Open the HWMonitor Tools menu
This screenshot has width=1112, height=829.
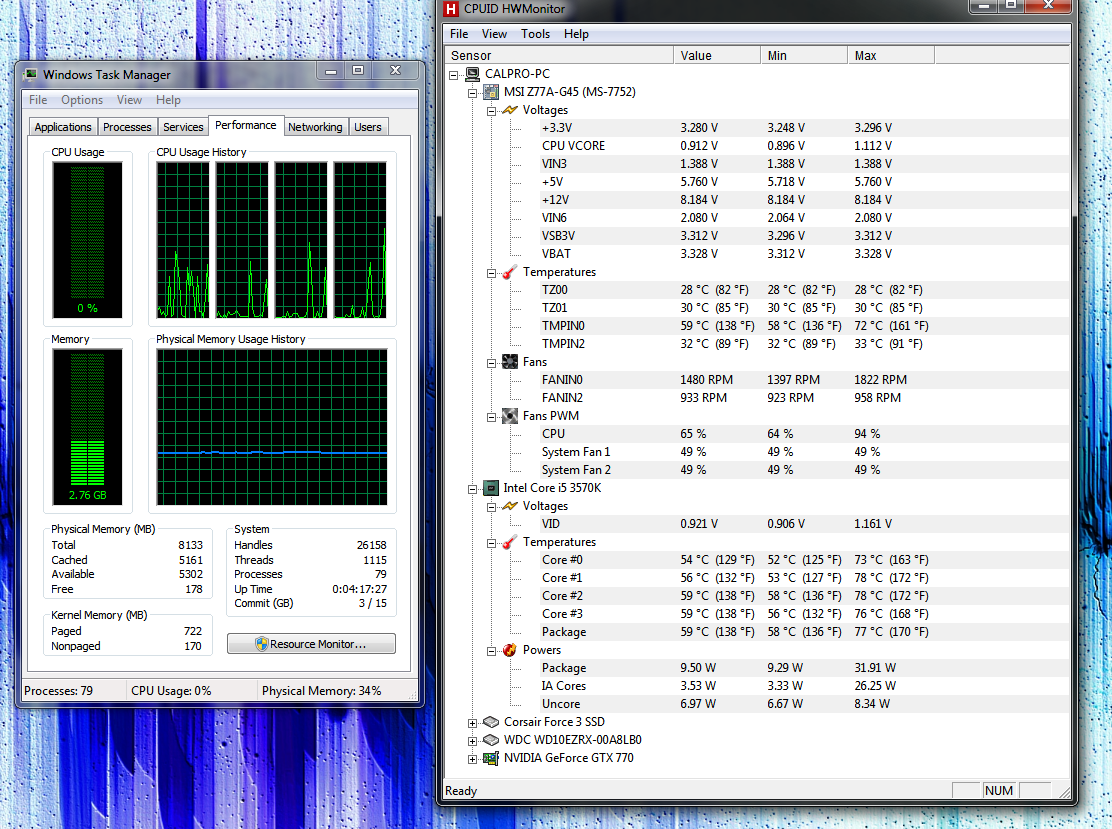click(x=535, y=34)
